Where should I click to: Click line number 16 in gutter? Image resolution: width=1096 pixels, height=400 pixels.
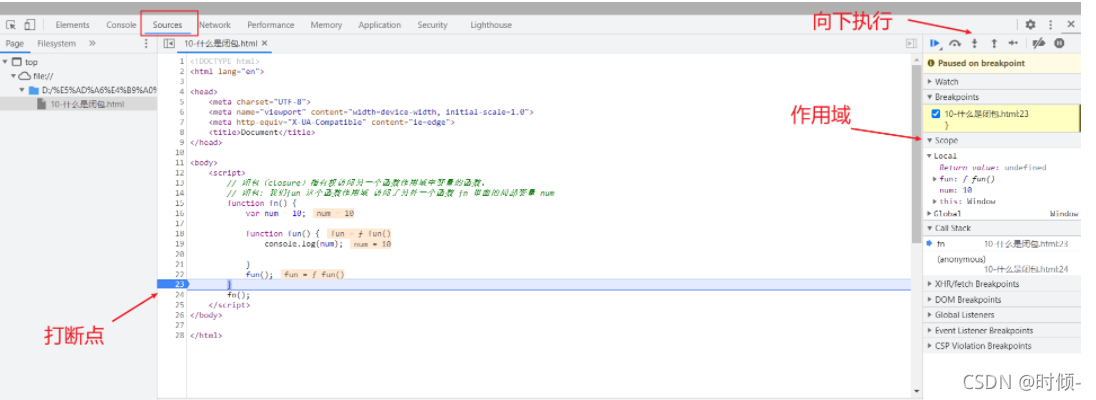click(x=180, y=213)
